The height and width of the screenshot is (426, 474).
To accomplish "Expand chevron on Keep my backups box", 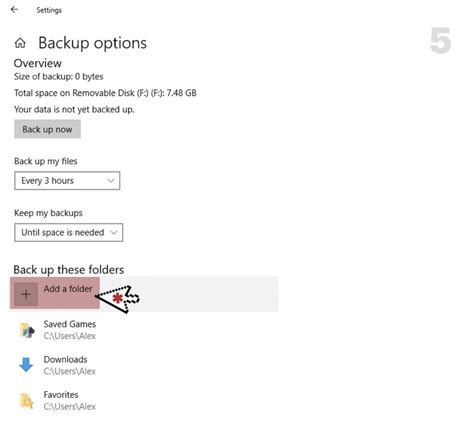I will point(114,232).
